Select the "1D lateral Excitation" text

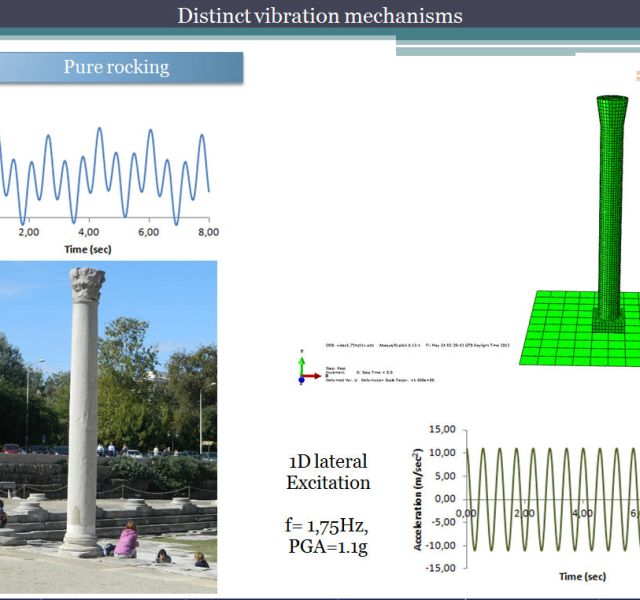coord(328,472)
